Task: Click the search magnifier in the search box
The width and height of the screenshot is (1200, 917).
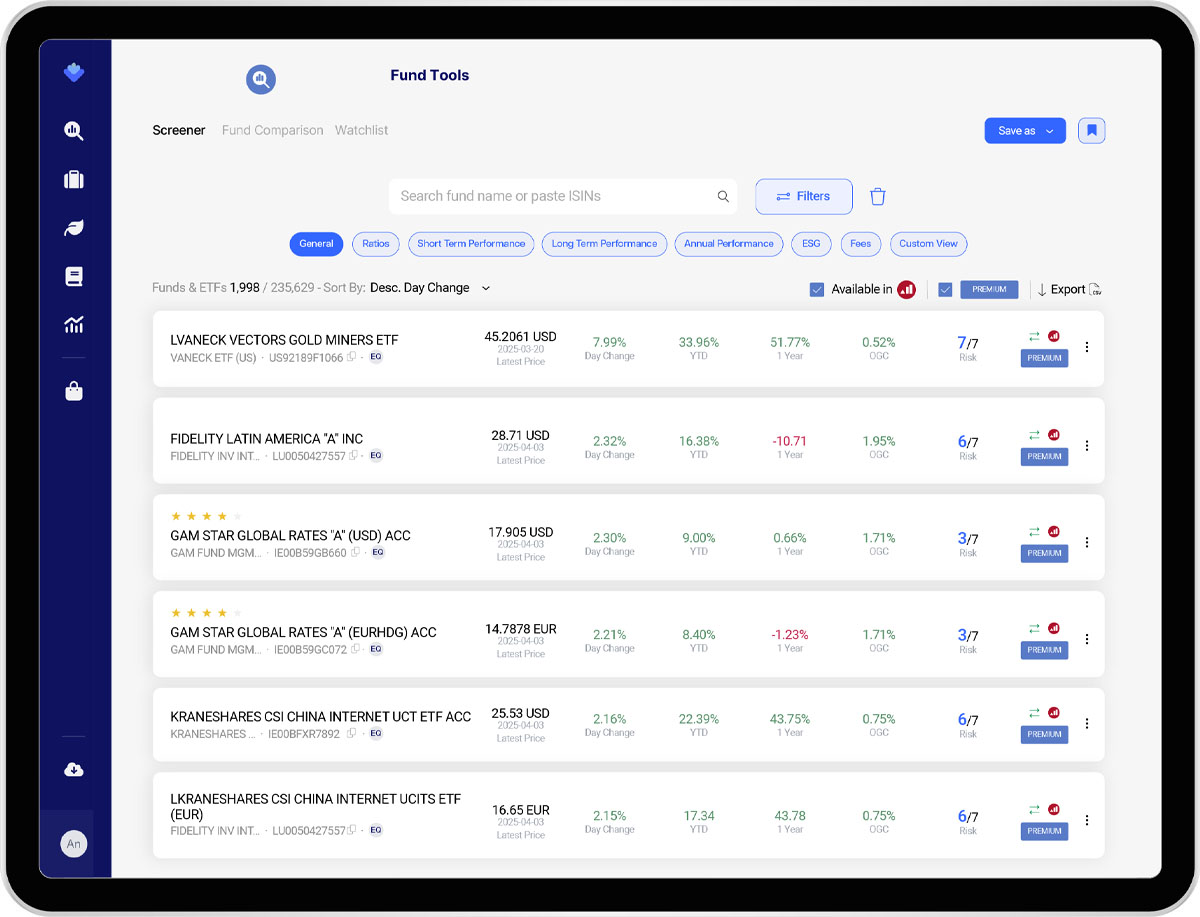Action: point(723,197)
